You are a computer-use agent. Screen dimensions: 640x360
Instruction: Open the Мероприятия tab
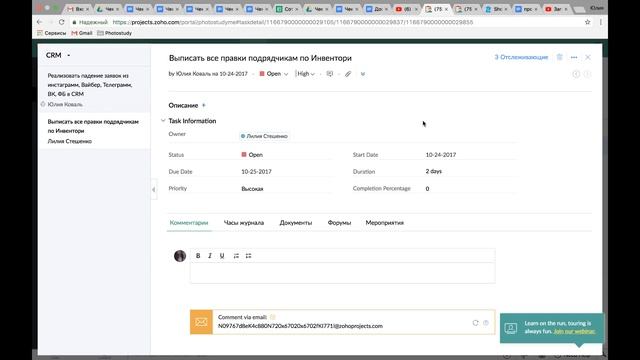(384, 222)
